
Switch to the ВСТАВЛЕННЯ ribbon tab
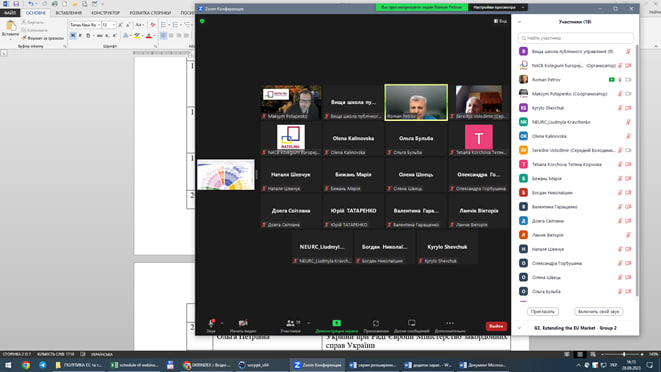point(69,13)
